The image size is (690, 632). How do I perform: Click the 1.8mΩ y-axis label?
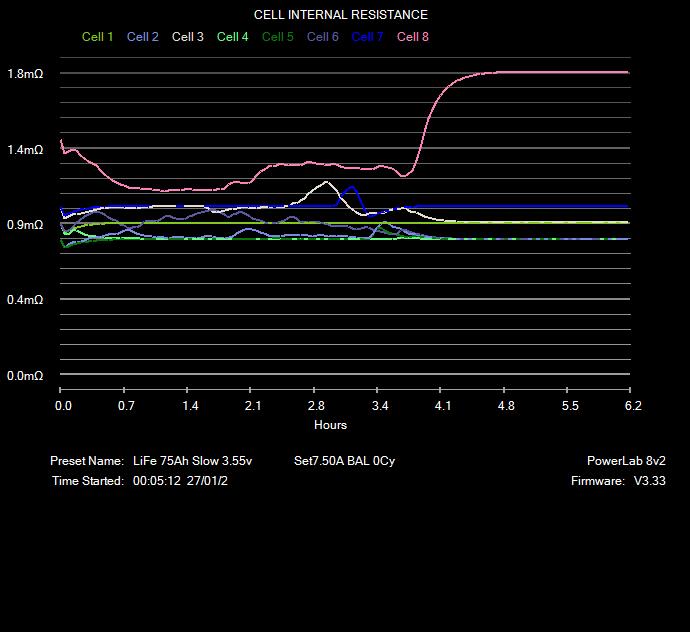click(x=25, y=74)
